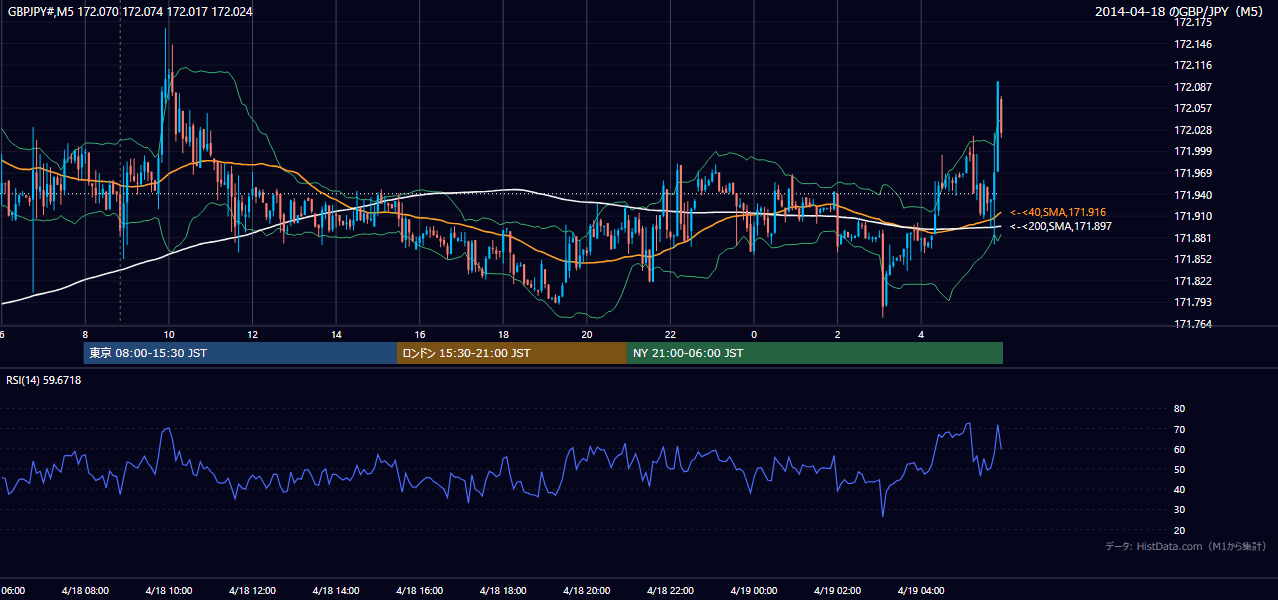The image size is (1278, 600).
Task: Click the 40 SMA 171.916 orange label
Action: coord(1058,212)
